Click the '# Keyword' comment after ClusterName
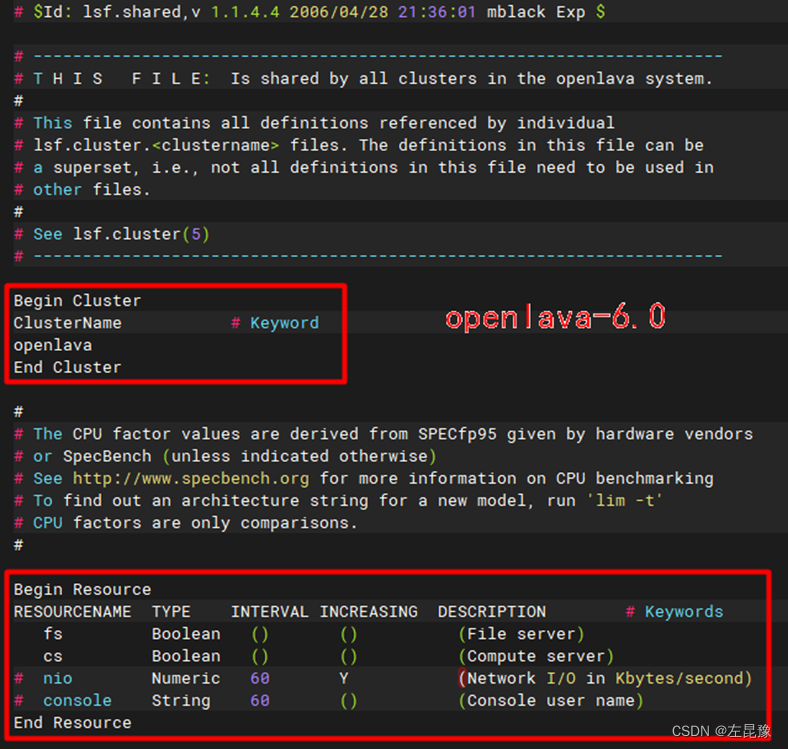Screen dimensions: 788x749 275,323
